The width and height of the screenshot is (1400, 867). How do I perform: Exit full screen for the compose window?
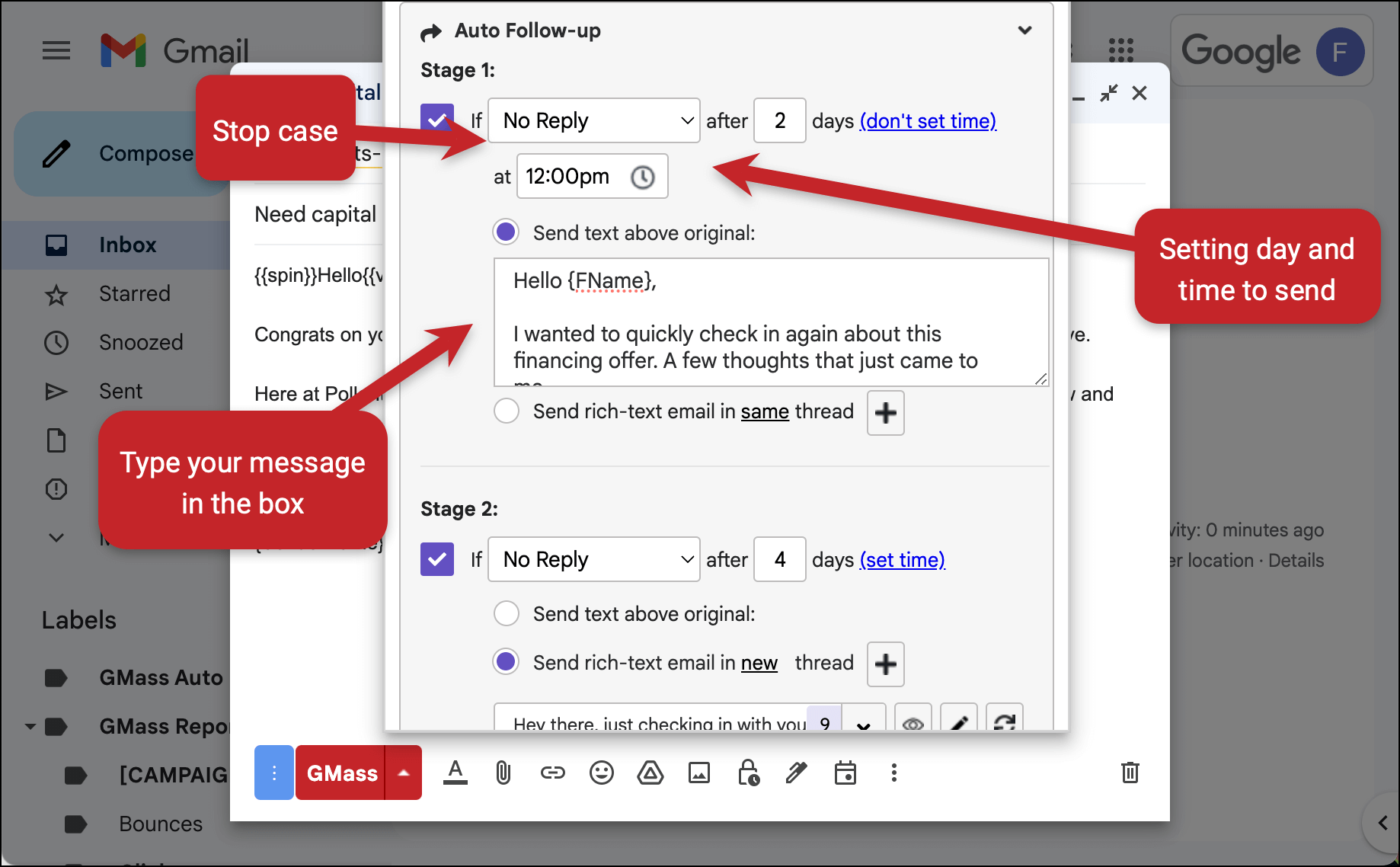click(x=1109, y=93)
